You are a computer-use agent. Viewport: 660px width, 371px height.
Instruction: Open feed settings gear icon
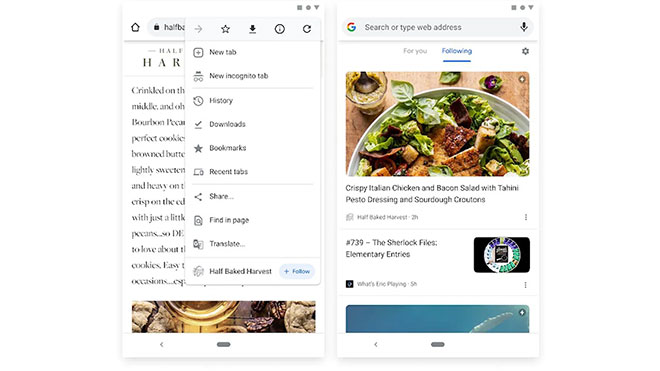[525, 51]
